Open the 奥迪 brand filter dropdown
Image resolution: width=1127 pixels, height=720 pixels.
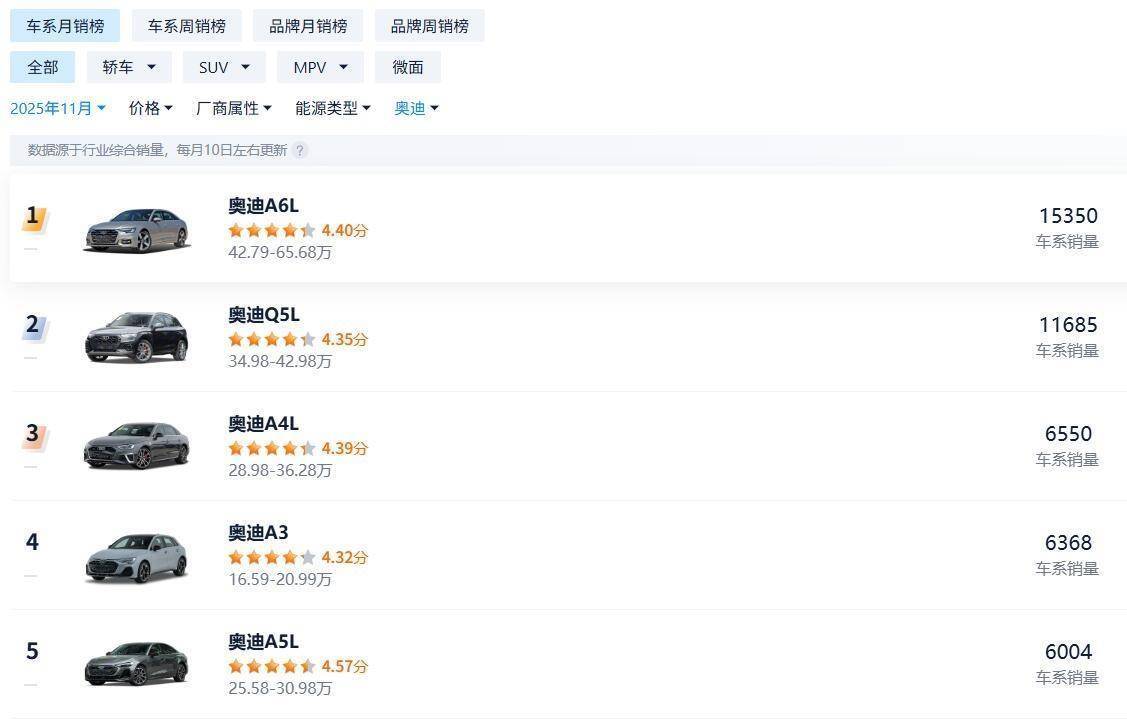pyautogui.click(x=416, y=108)
